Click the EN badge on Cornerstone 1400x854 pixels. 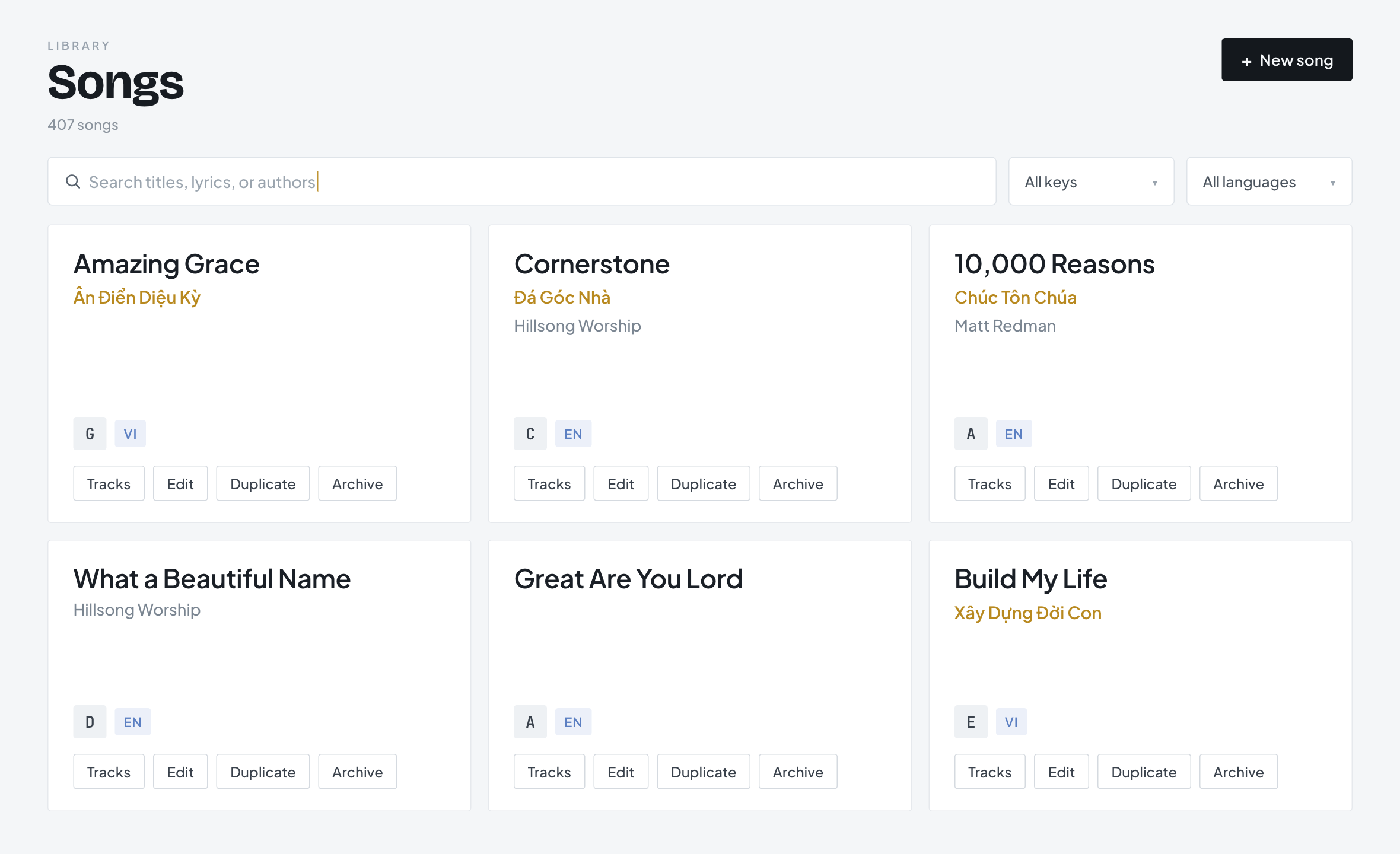pyautogui.click(x=573, y=434)
